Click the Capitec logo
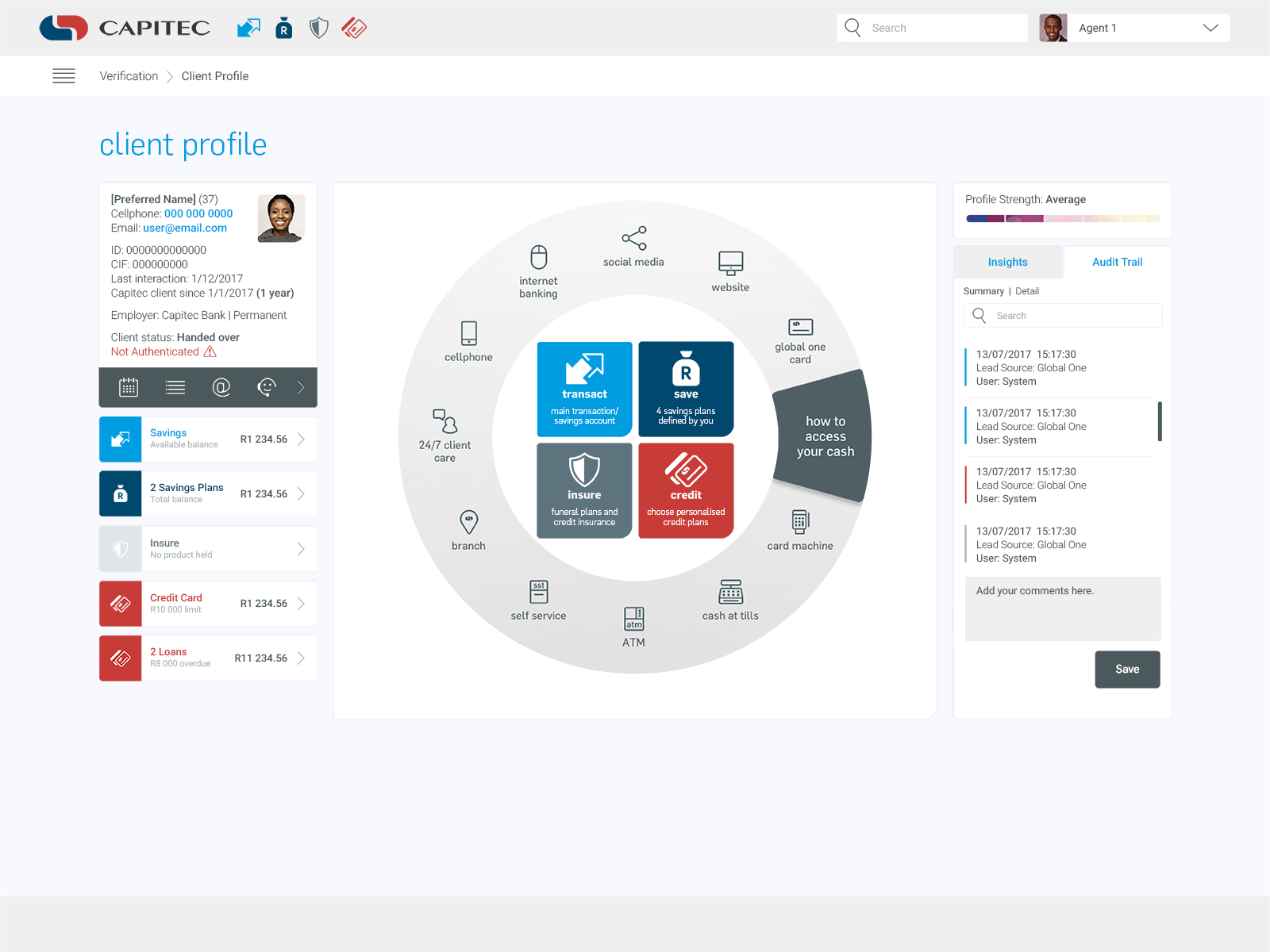This screenshot has width=1270, height=952. tap(125, 28)
